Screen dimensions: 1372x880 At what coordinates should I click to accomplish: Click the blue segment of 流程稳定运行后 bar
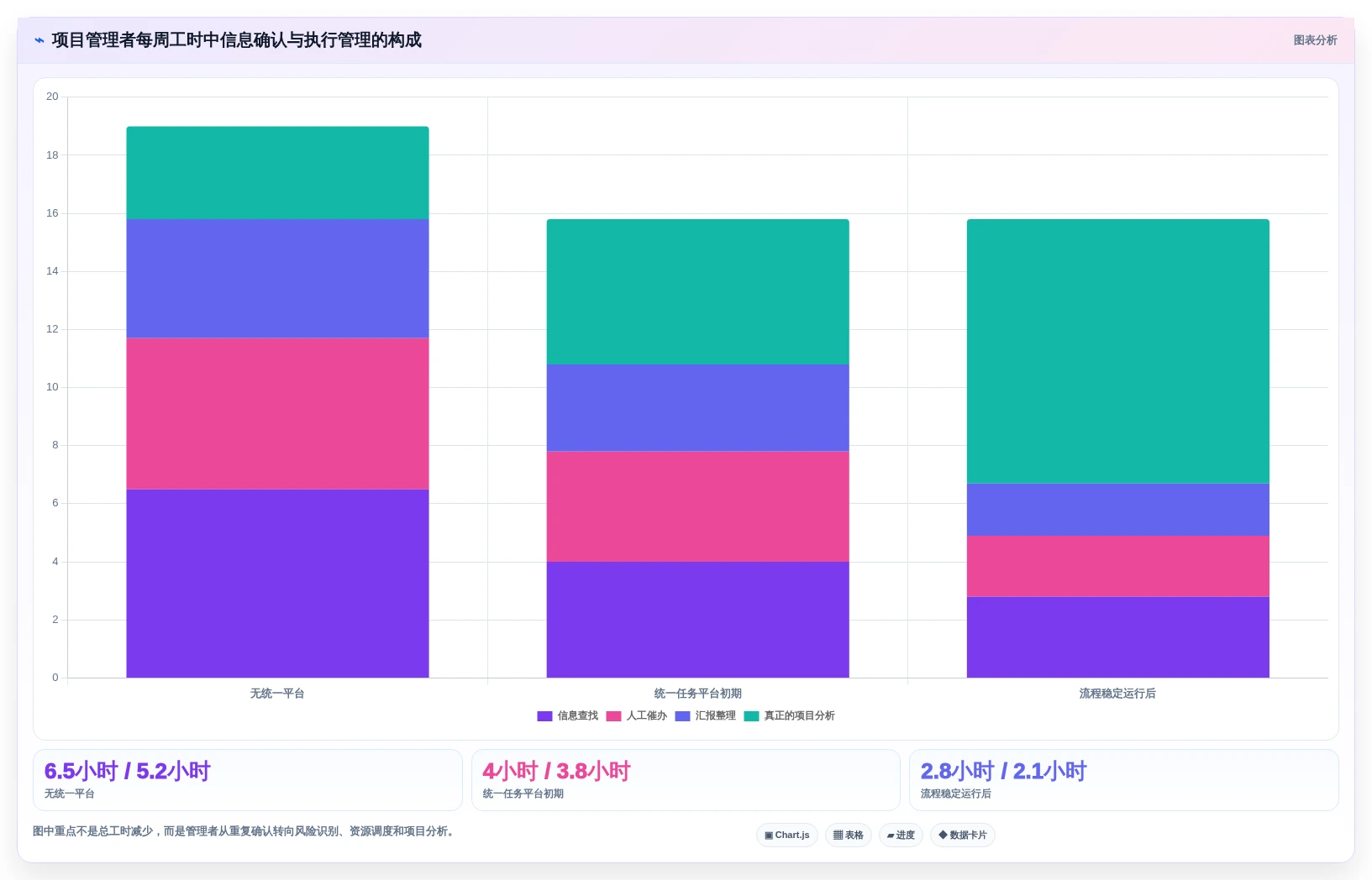point(1117,510)
